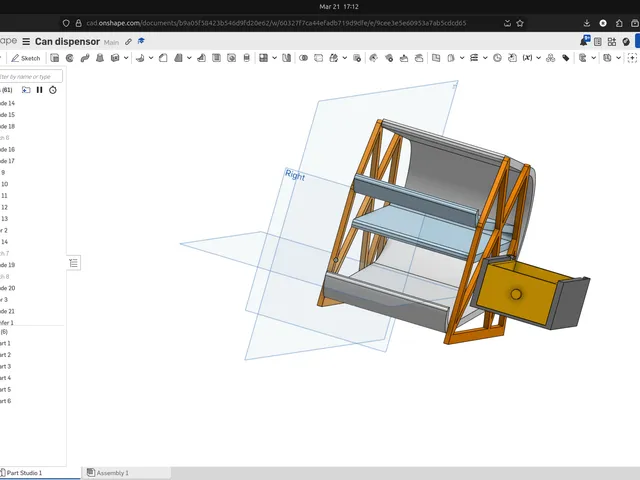Image resolution: width=640 pixels, height=480 pixels.
Task: Select the Hole tool
Action: click(231, 58)
